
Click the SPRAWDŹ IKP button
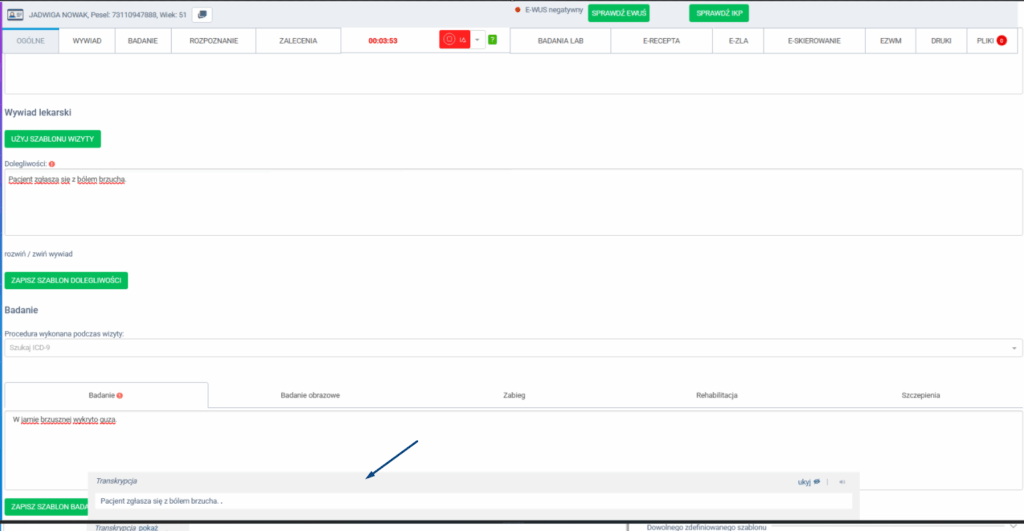click(x=718, y=13)
